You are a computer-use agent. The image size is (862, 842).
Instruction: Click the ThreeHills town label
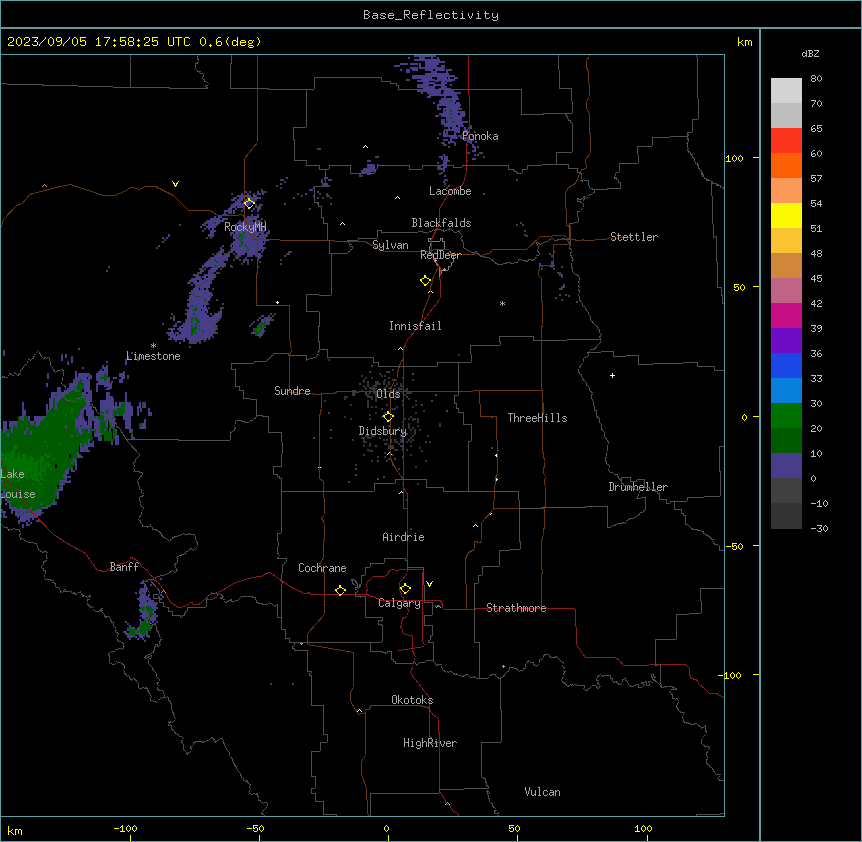pyautogui.click(x=537, y=418)
